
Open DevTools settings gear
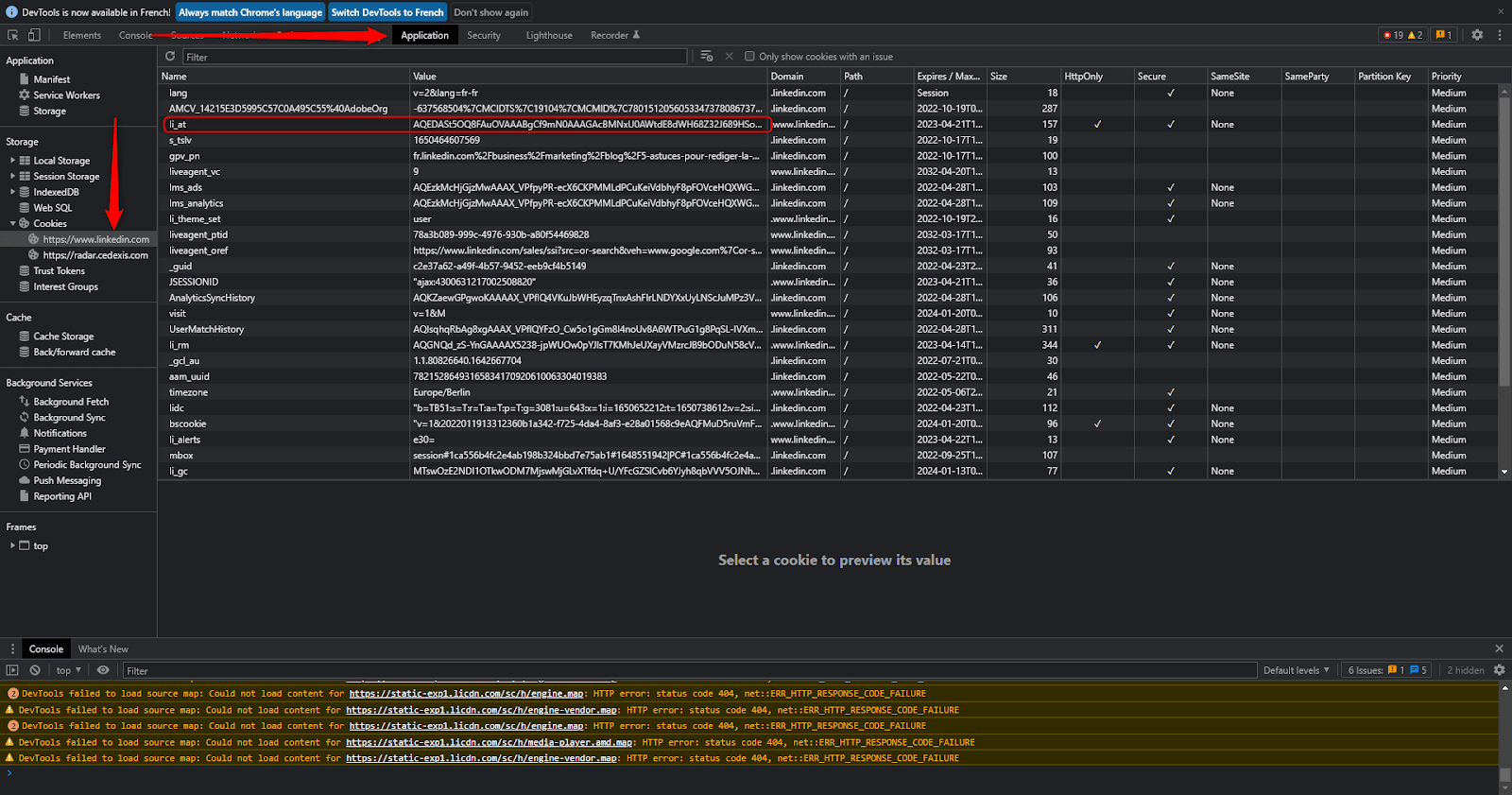[1477, 35]
